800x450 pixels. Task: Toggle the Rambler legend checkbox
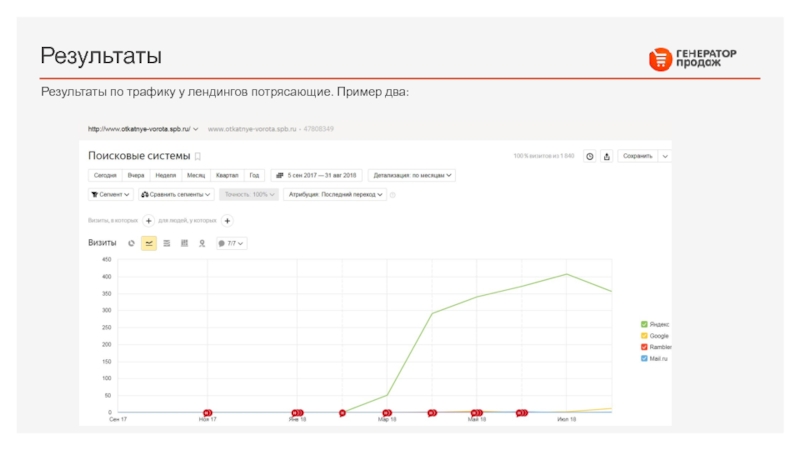(644, 347)
